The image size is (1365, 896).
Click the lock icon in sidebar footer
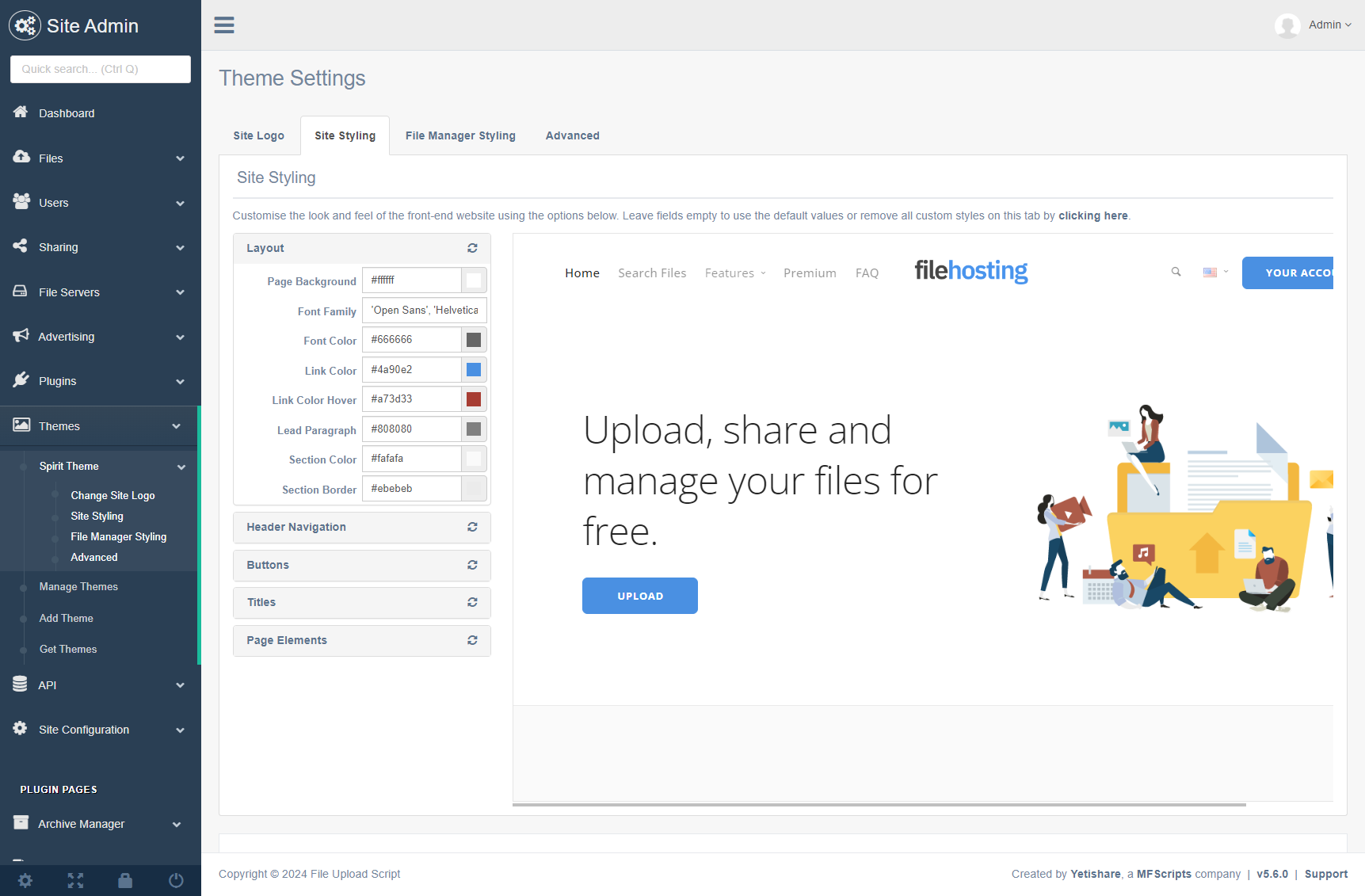(125, 880)
